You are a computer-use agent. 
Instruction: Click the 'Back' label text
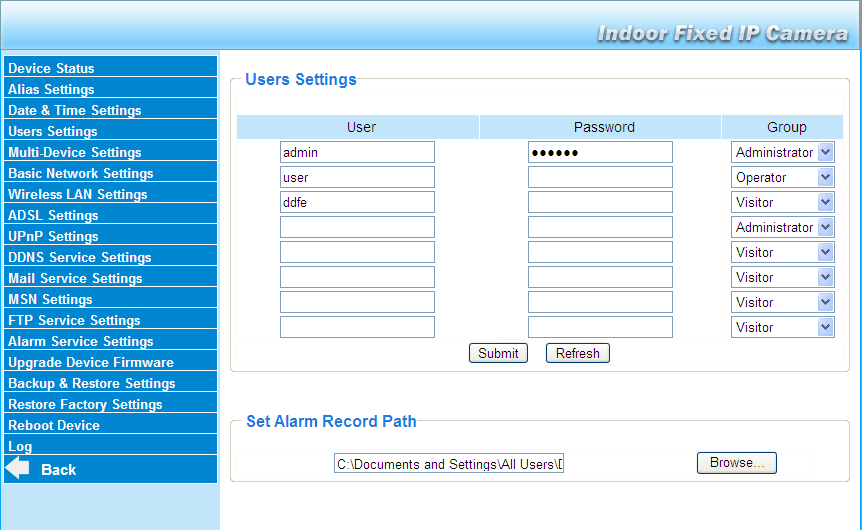point(58,470)
